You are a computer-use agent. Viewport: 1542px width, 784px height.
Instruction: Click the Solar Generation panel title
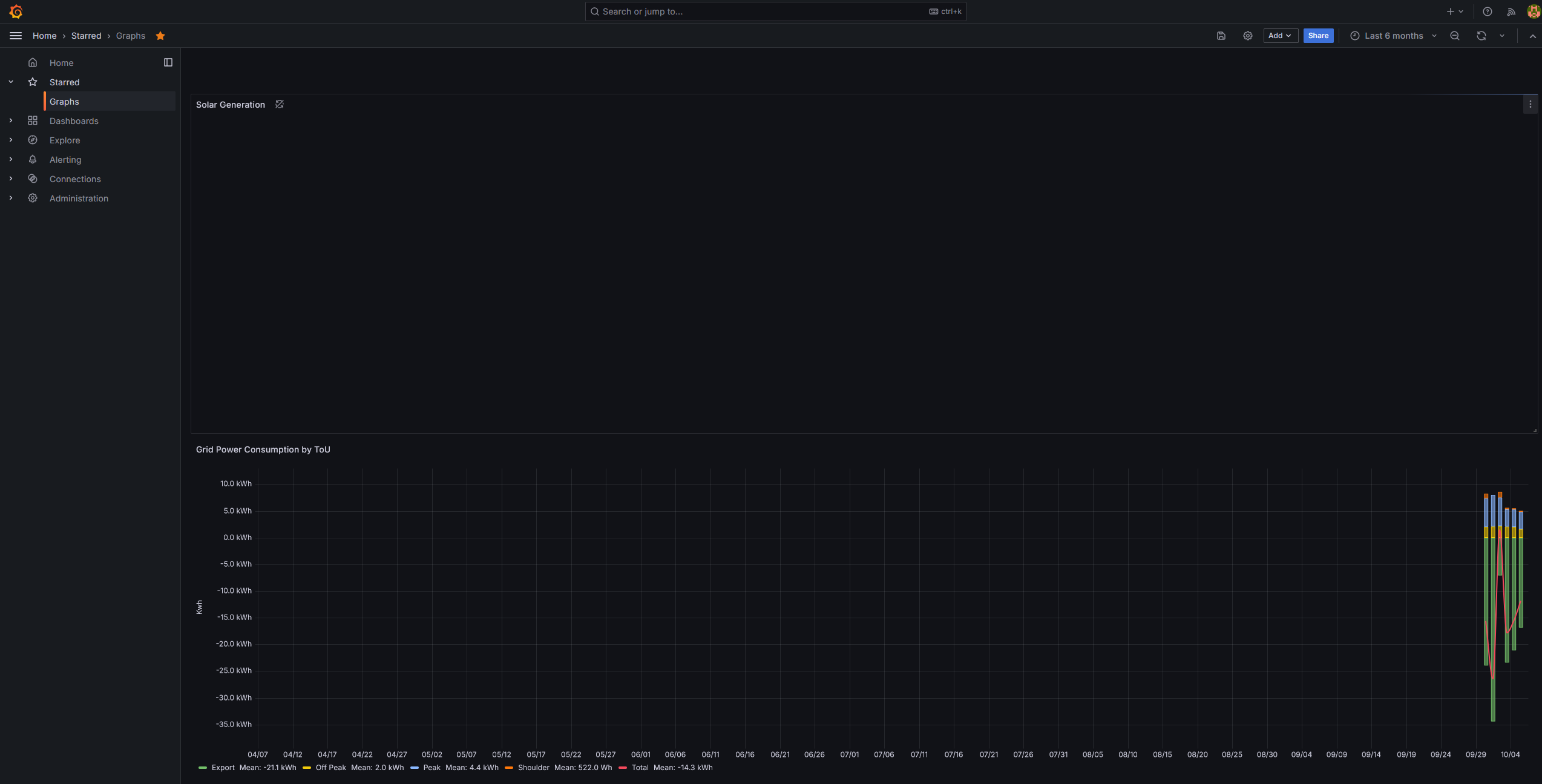(231, 105)
